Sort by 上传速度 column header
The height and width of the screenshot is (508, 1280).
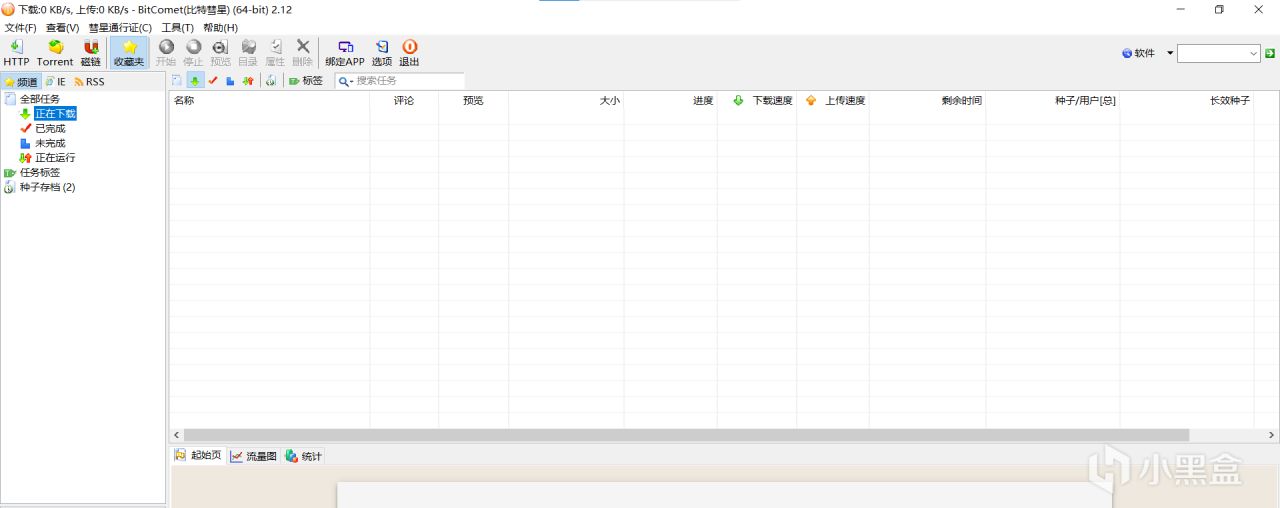(833, 101)
